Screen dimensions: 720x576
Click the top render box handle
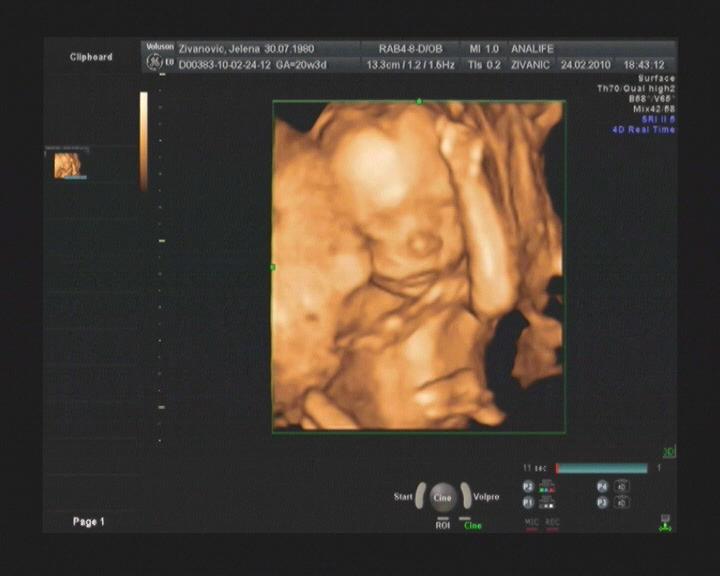(x=419, y=101)
